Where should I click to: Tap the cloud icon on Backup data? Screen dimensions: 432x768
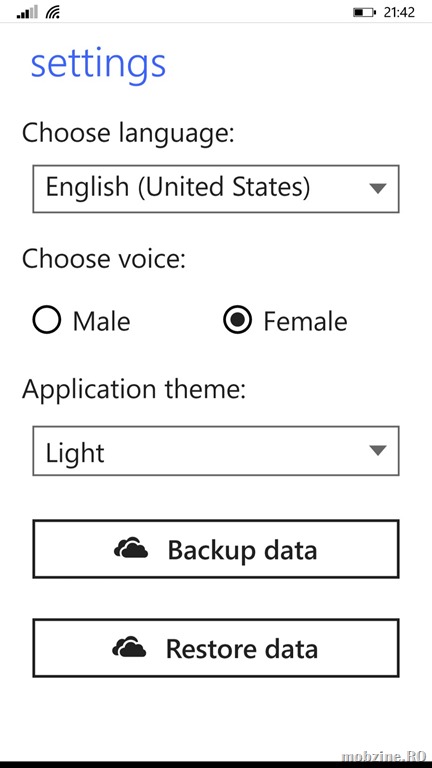tap(131, 548)
